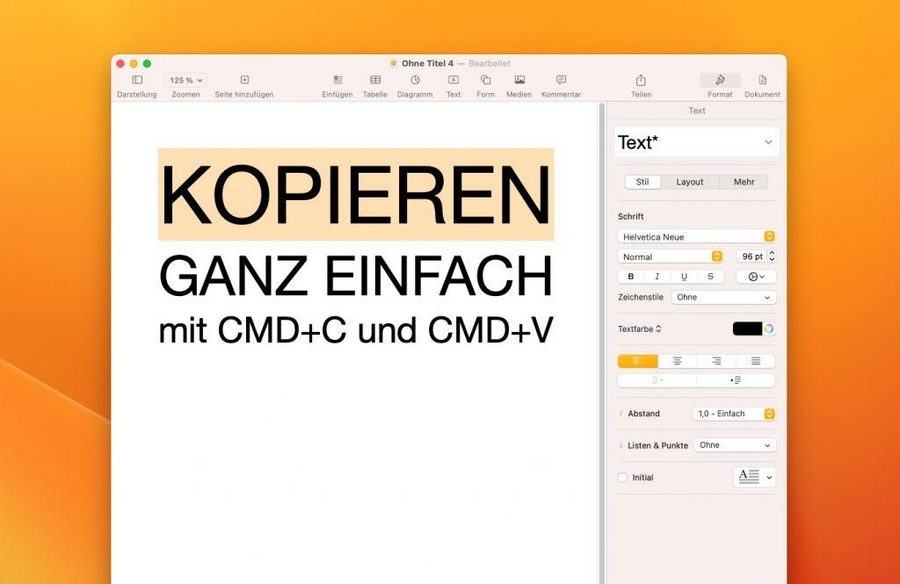The image size is (900, 584).
Task: Open the Zeichenstile dropdown
Action: pyautogui.click(x=723, y=298)
